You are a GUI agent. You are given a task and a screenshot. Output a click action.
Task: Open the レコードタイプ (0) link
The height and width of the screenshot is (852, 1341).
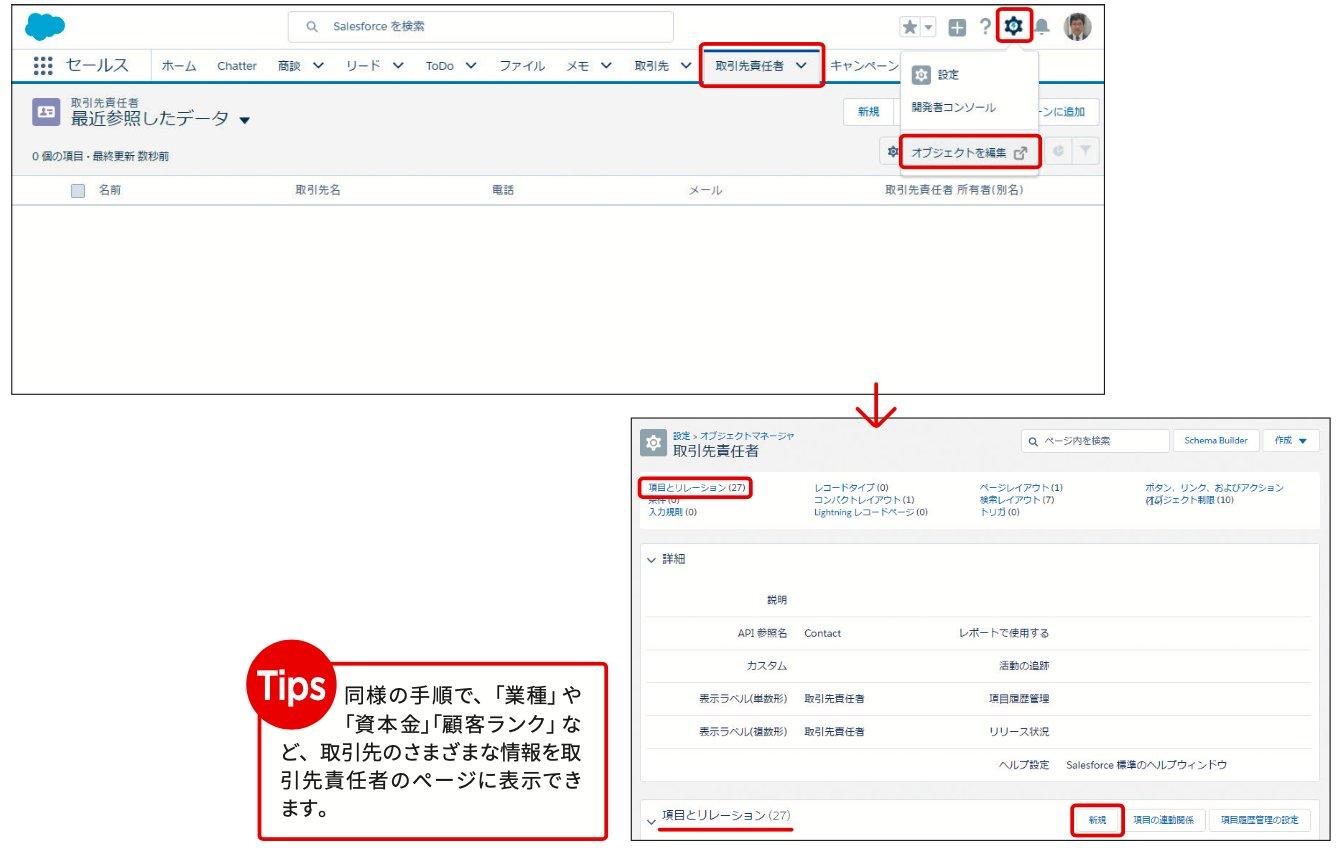[851, 488]
